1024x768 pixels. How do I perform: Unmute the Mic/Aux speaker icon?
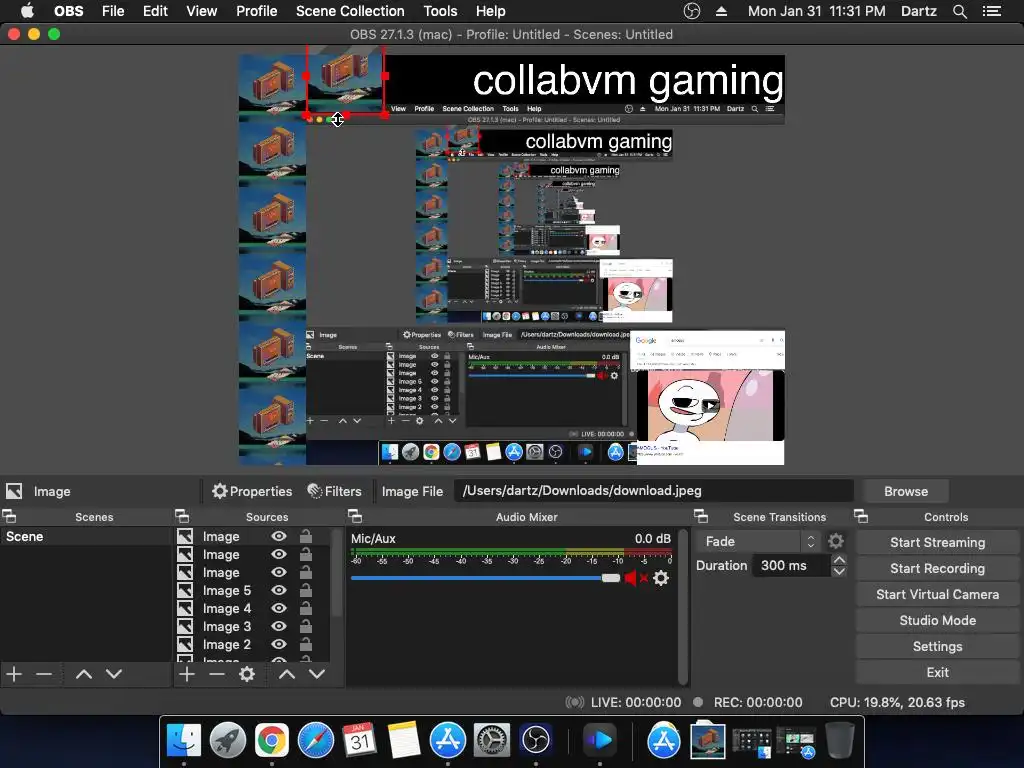pyautogui.click(x=635, y=578)
